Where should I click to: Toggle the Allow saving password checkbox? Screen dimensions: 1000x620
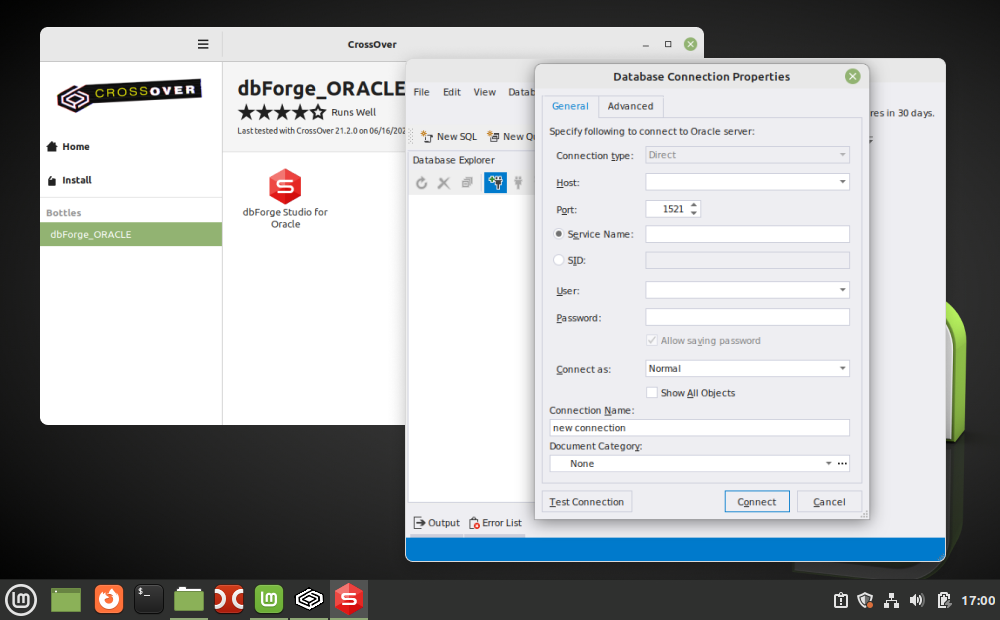tap(652, 340)
